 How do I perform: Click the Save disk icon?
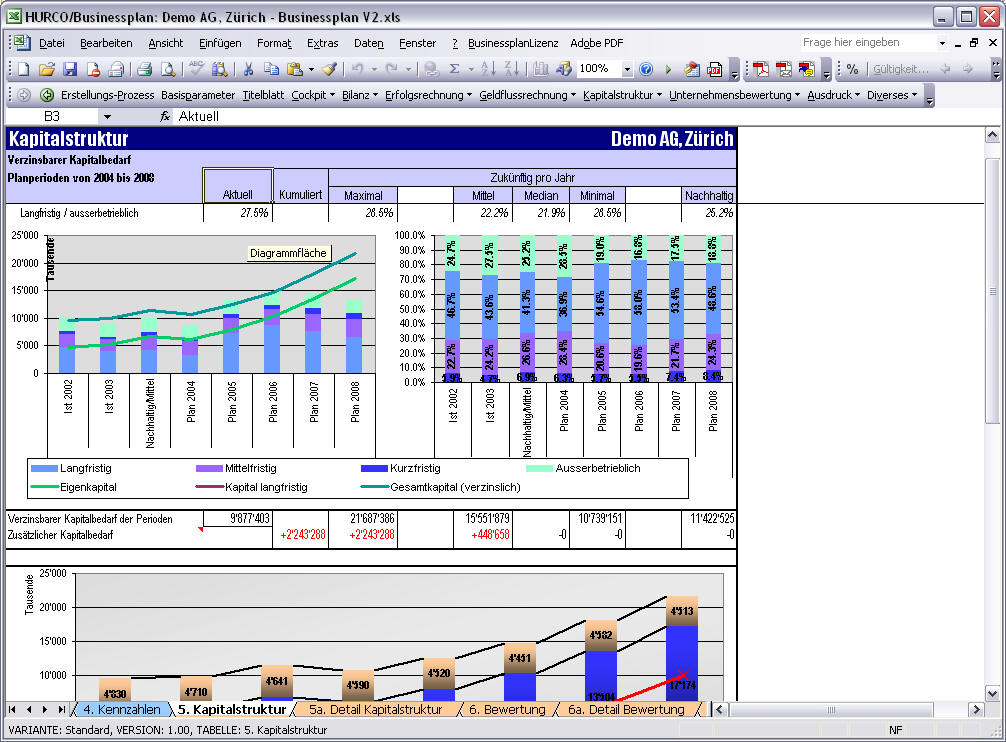coord(70,69)
